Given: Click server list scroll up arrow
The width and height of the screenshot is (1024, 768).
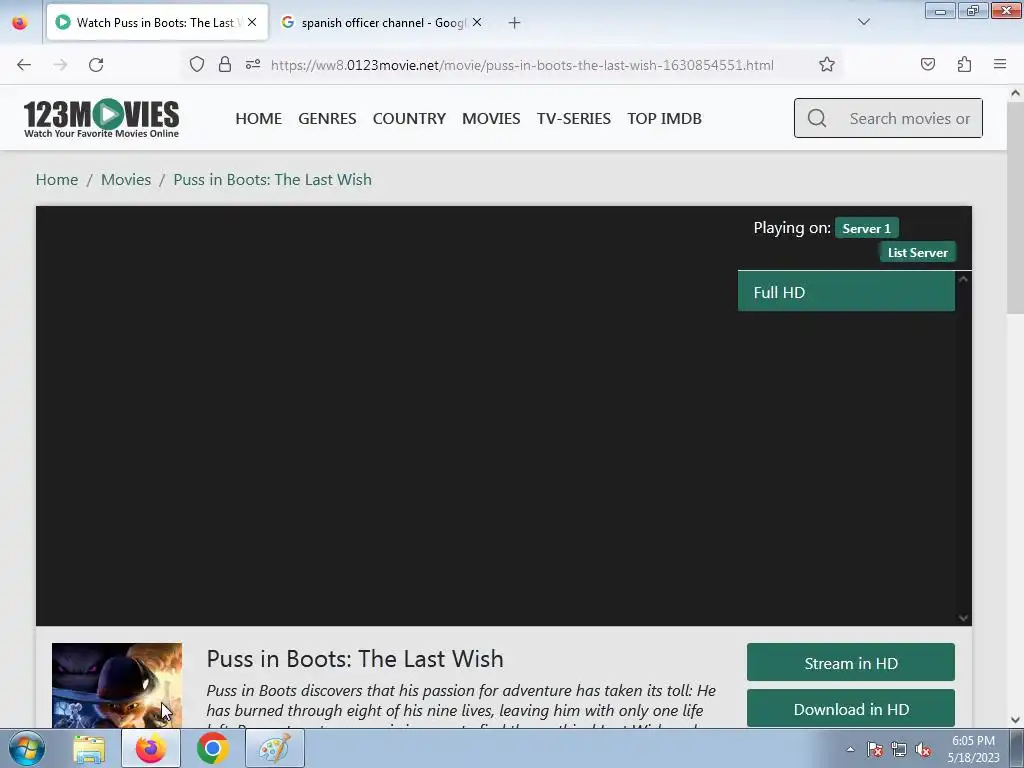Looking at the screenshot, I should pyautogui.click(x=963, y=280).
